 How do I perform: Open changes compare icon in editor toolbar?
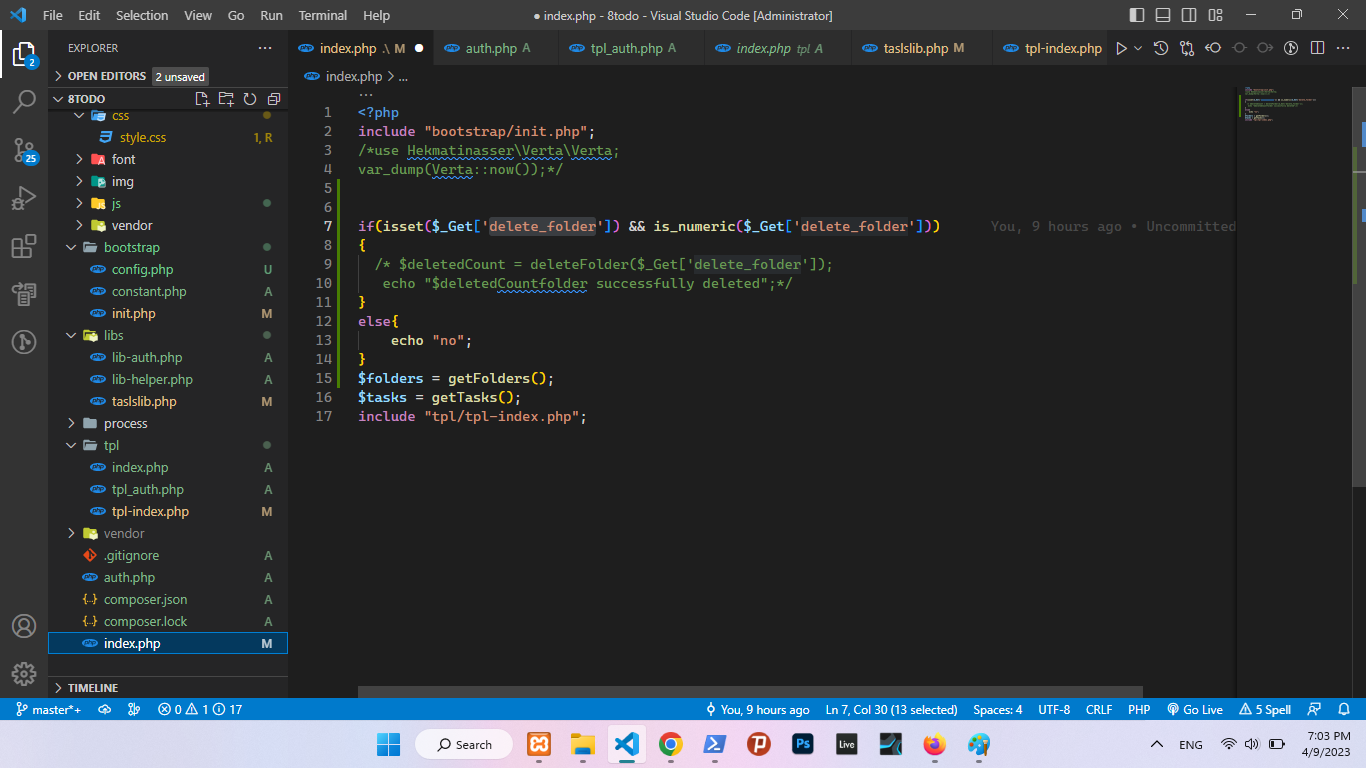pos(1187,48)
